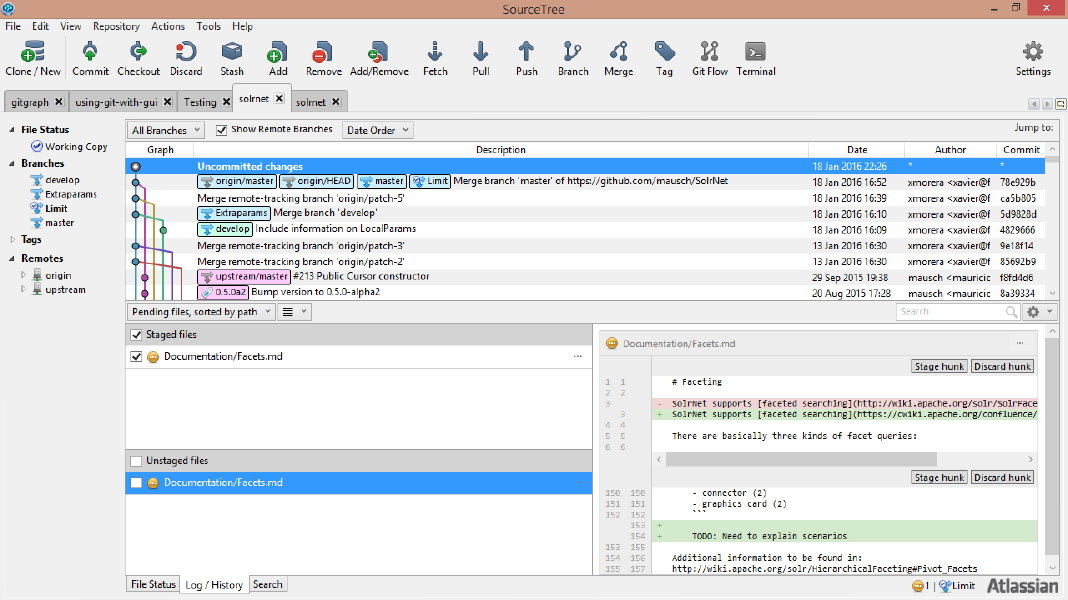Click Discard hunk for first hunk
Viewport: 1068px width, 600px height.
1002,366
